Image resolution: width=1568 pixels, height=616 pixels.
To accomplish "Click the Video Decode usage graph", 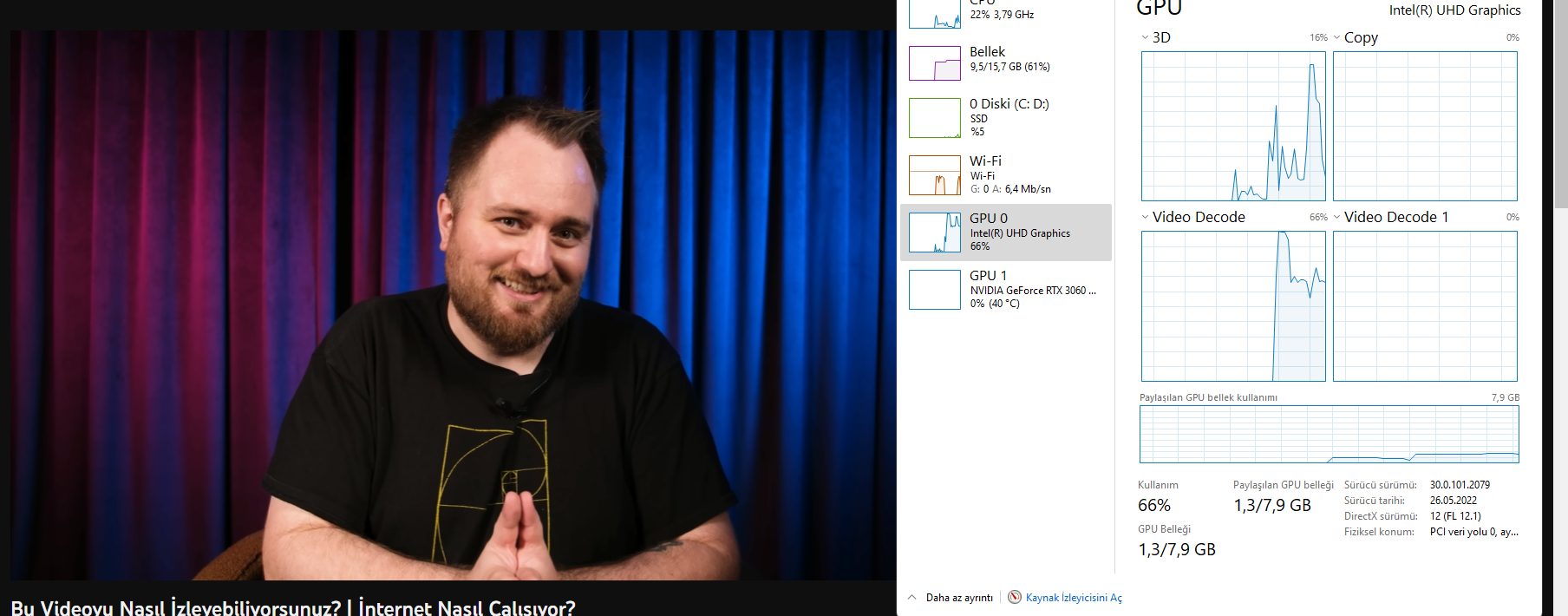I will point(1233,306).
